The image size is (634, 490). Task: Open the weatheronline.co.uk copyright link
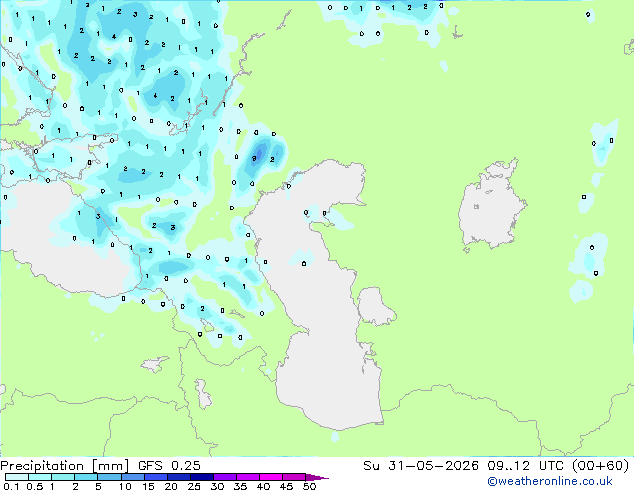550,481
